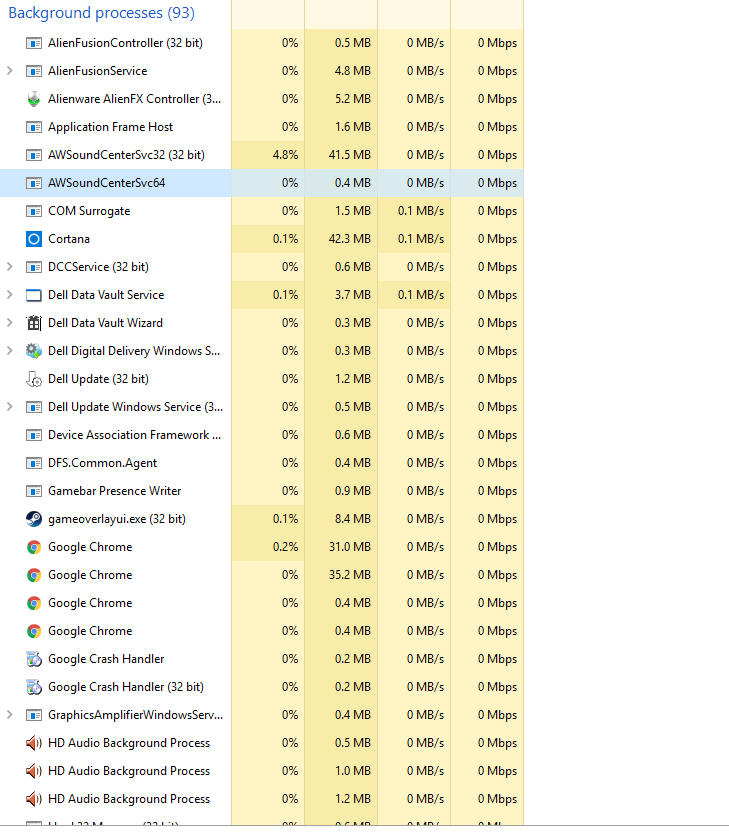Click the 8.4 MB memory value
729x834 pixels.
(x=353, y=519)
